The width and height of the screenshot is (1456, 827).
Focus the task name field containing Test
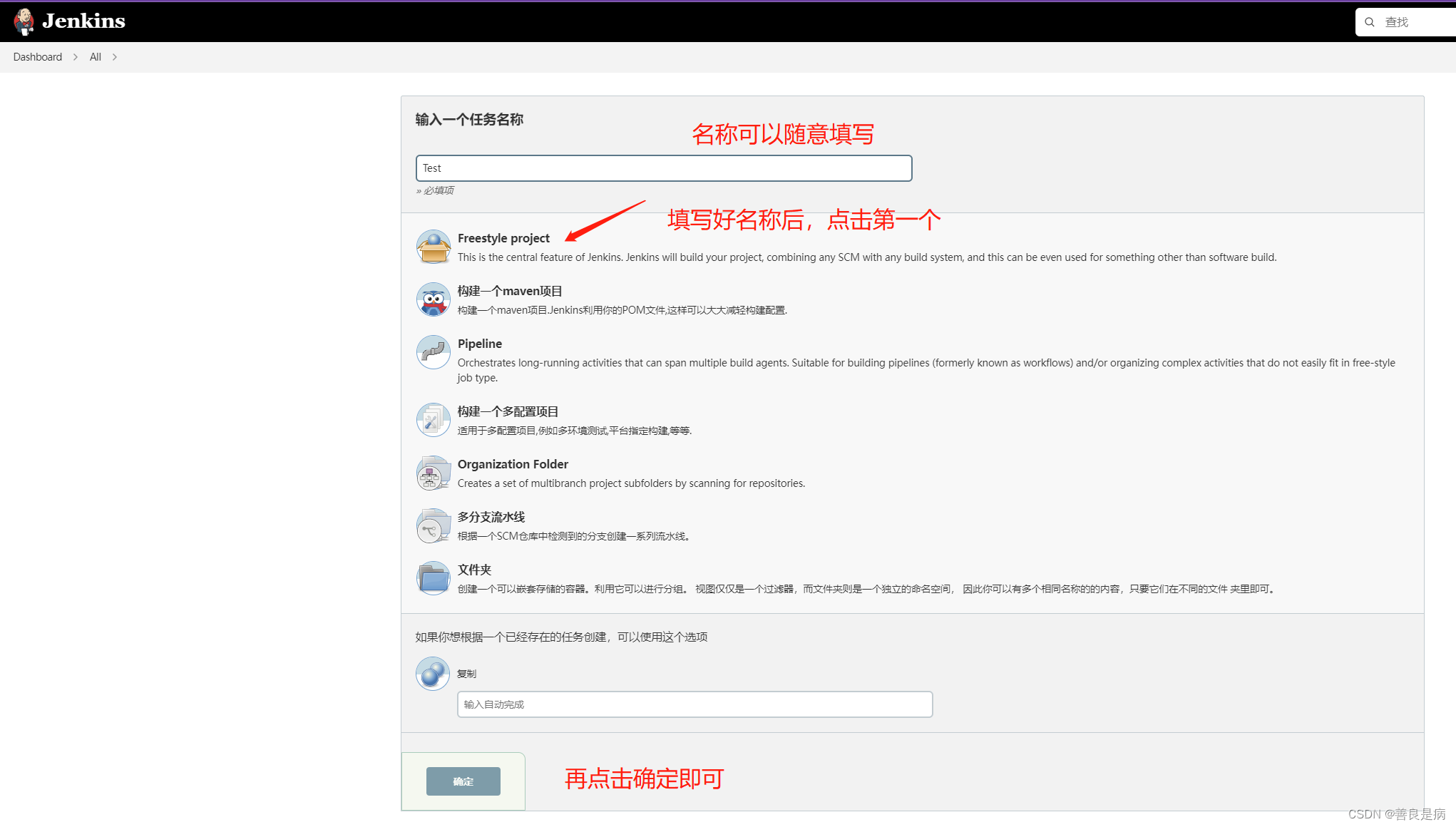tap(663, 168)
